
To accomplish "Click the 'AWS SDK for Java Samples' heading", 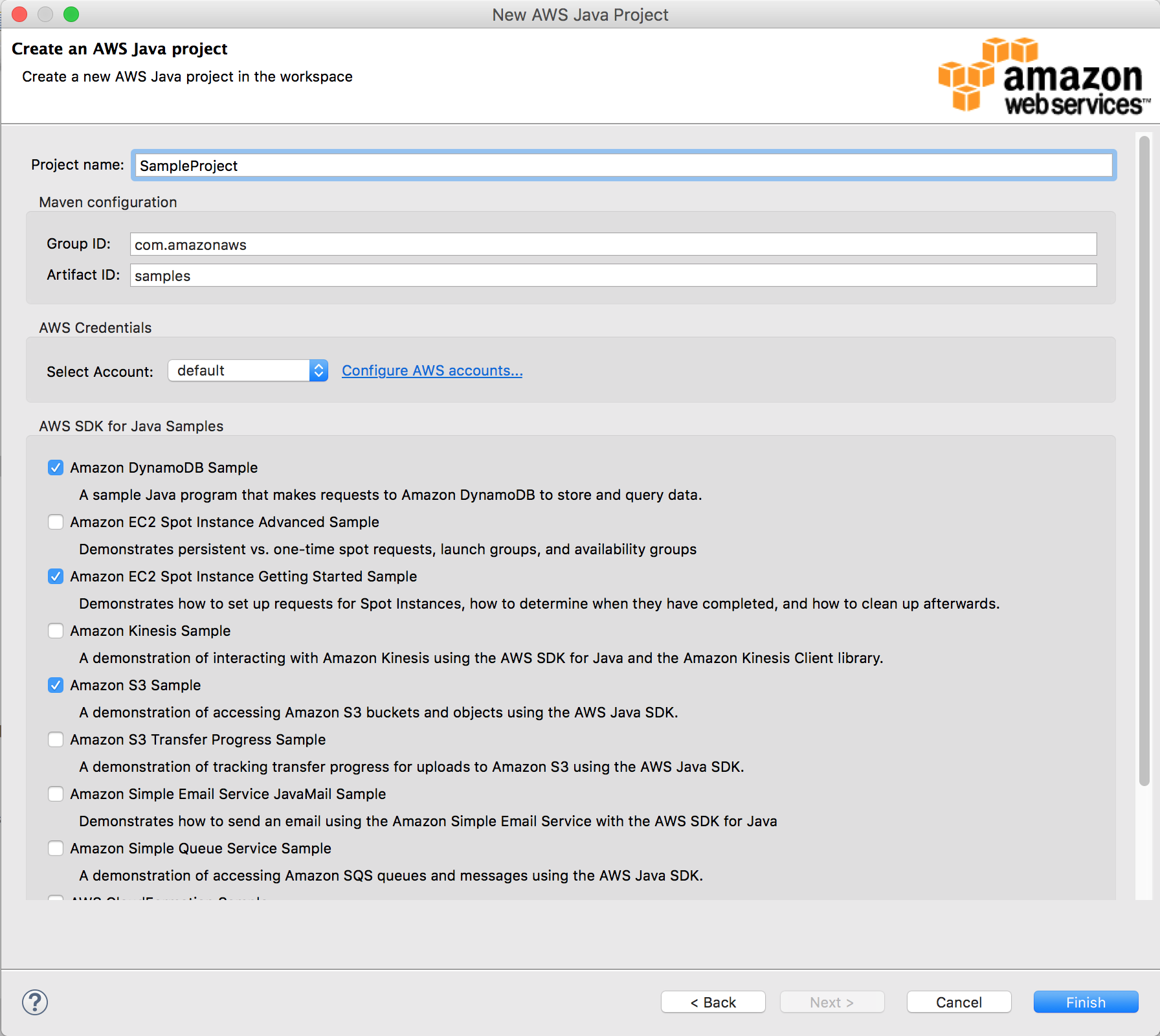I will point(131,426).
